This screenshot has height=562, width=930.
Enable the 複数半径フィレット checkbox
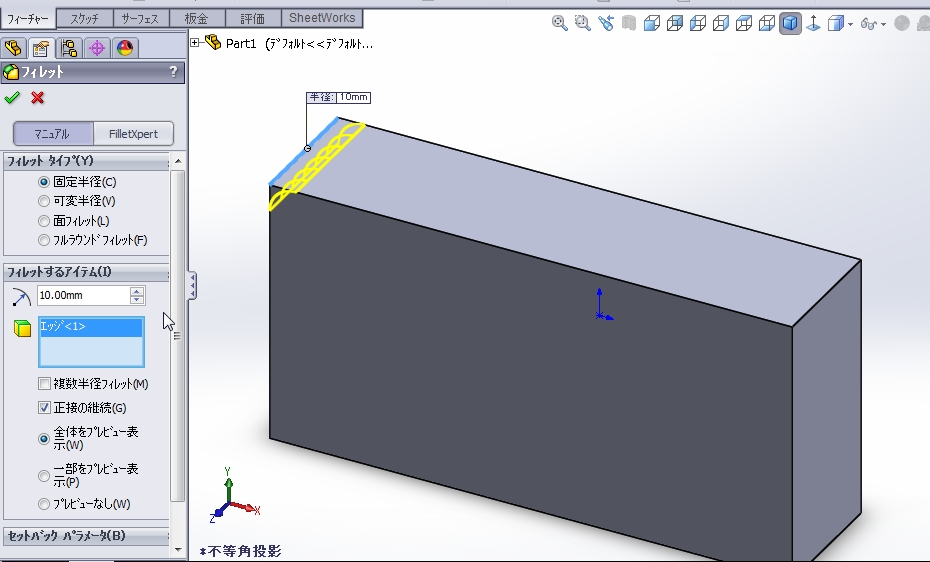pos(44,384)
